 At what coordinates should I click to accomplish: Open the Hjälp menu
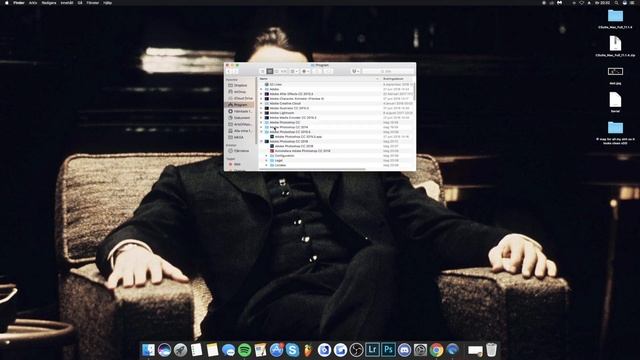(x=107, y=3)
